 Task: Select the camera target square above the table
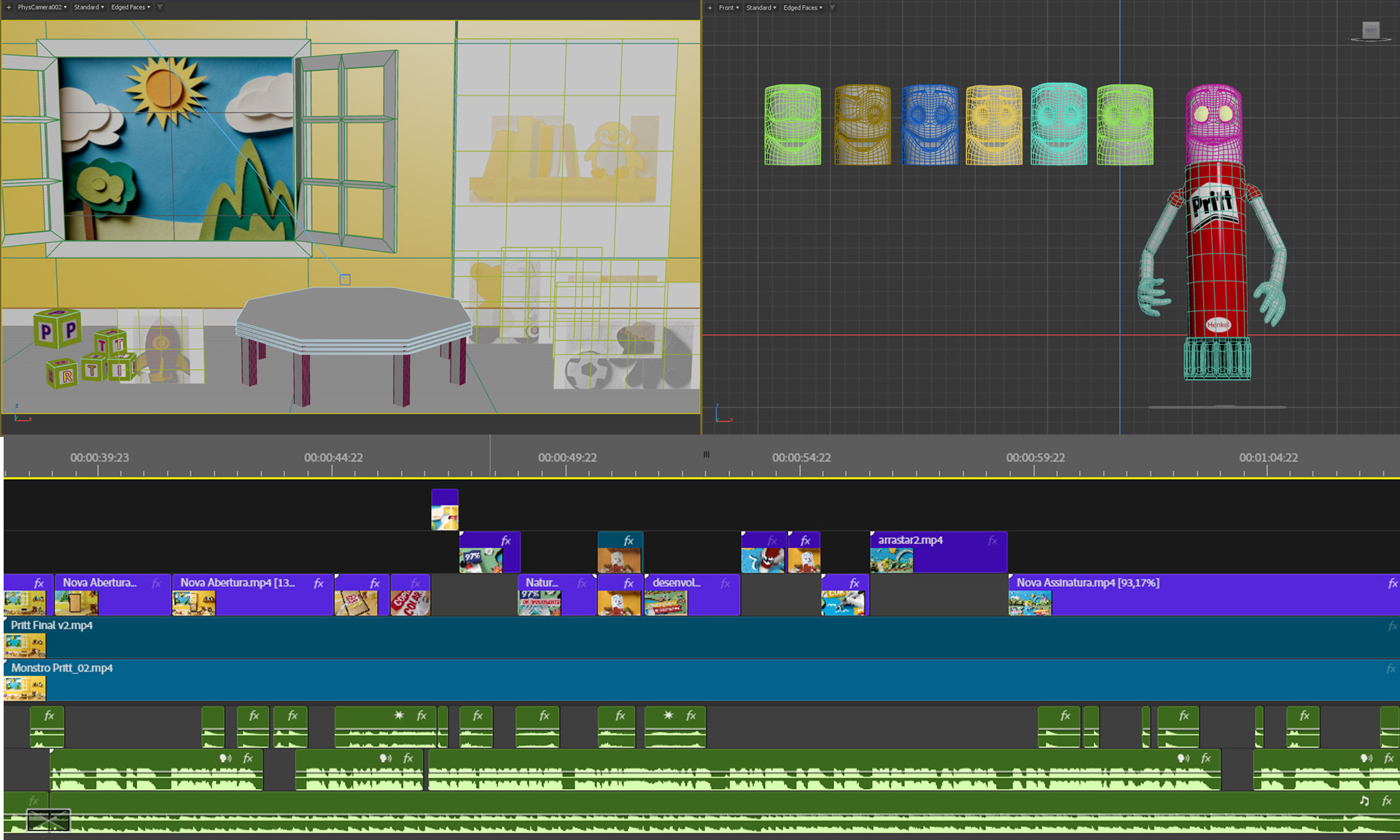tap(345, 279)
